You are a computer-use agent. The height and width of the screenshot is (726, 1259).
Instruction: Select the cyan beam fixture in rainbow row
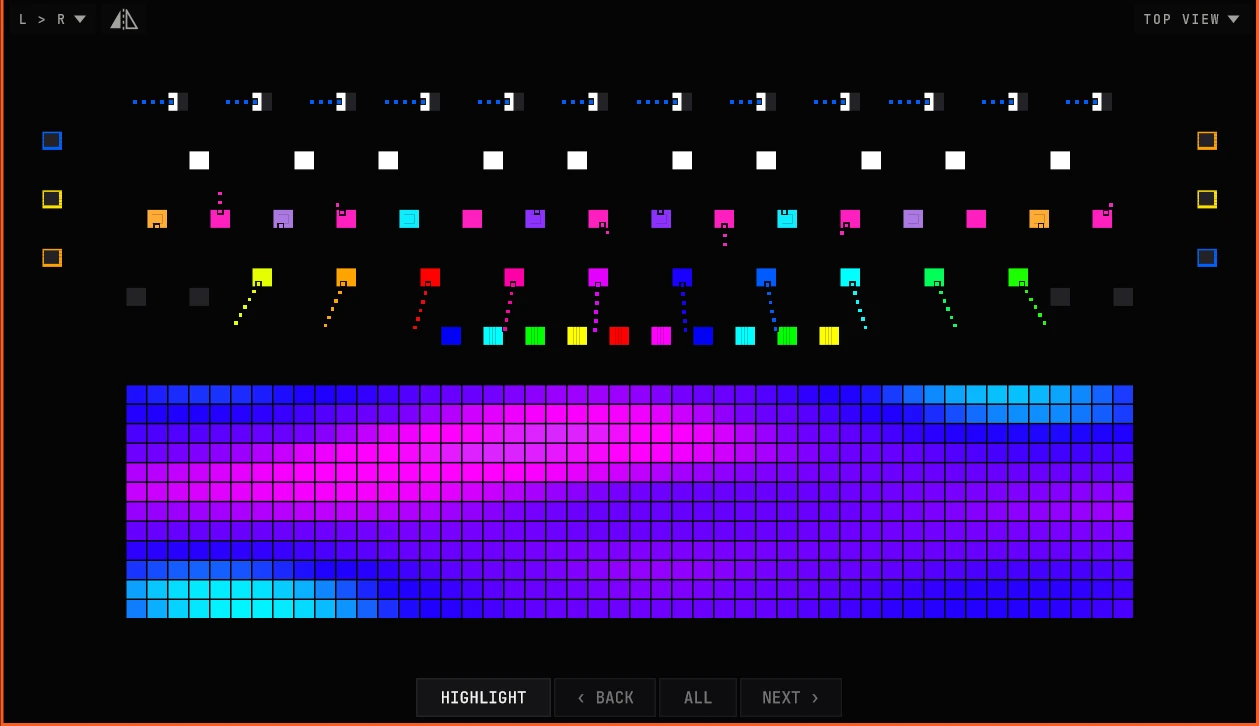tap(850, 277)
